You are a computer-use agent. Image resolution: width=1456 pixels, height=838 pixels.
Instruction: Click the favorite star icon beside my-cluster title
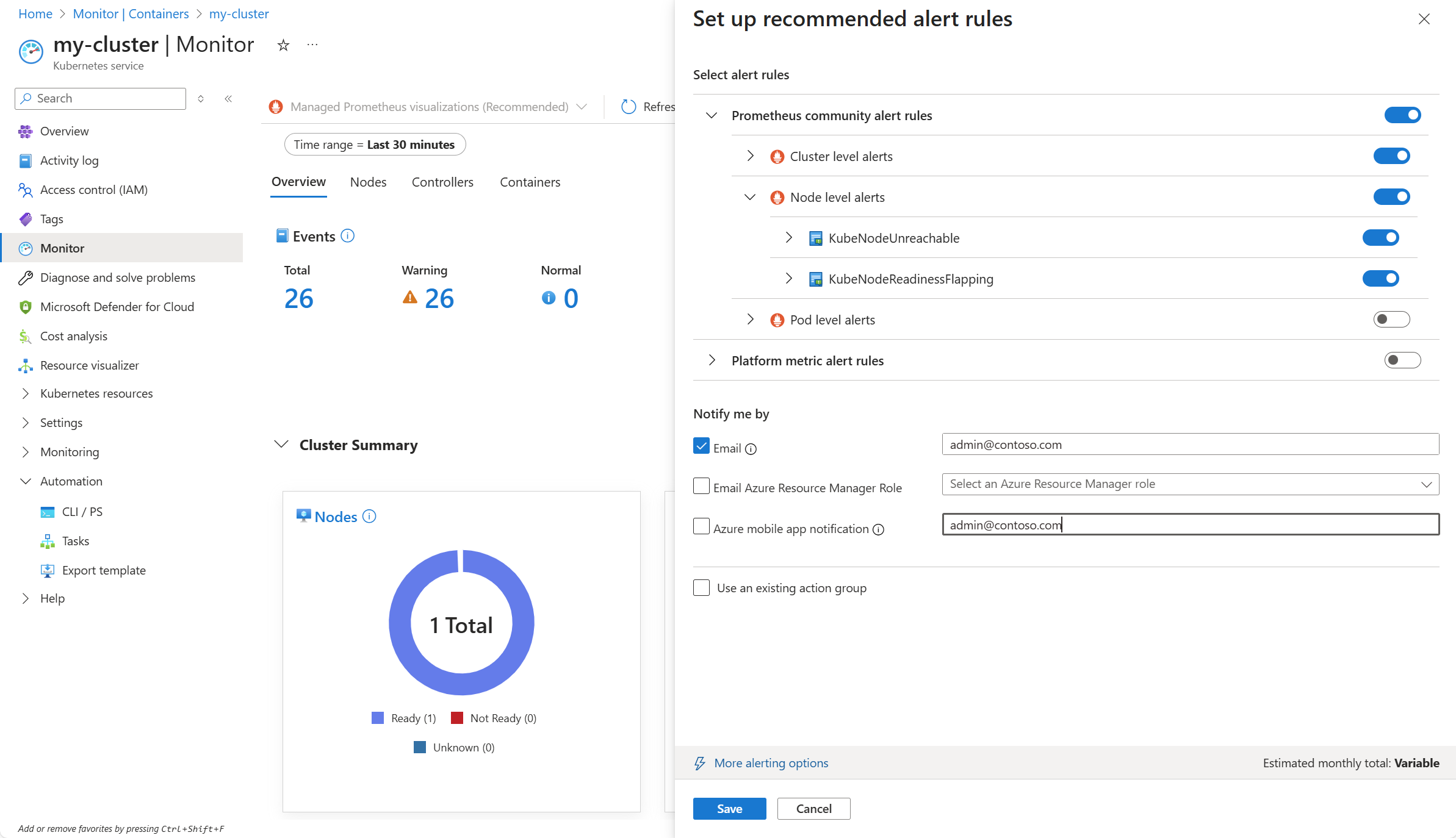tap(283, 45)
